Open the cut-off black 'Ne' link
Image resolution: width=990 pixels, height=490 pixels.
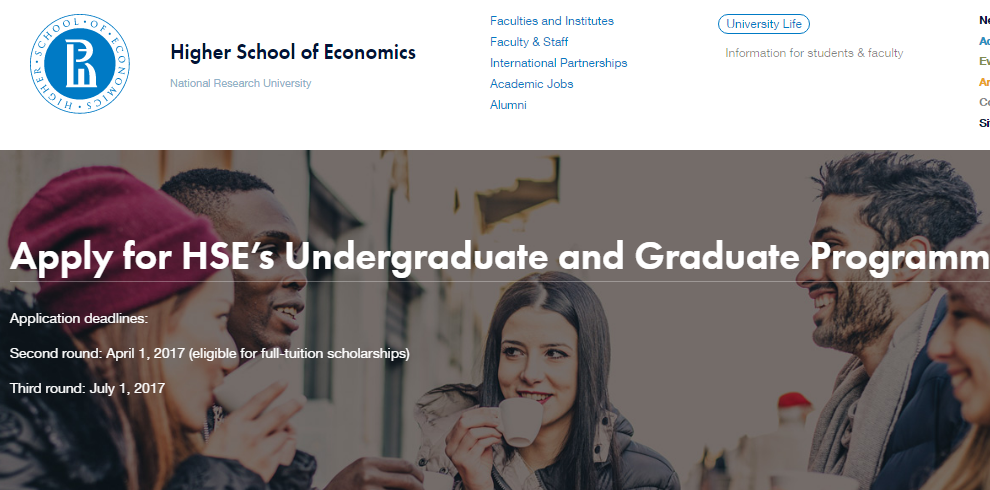984,20
